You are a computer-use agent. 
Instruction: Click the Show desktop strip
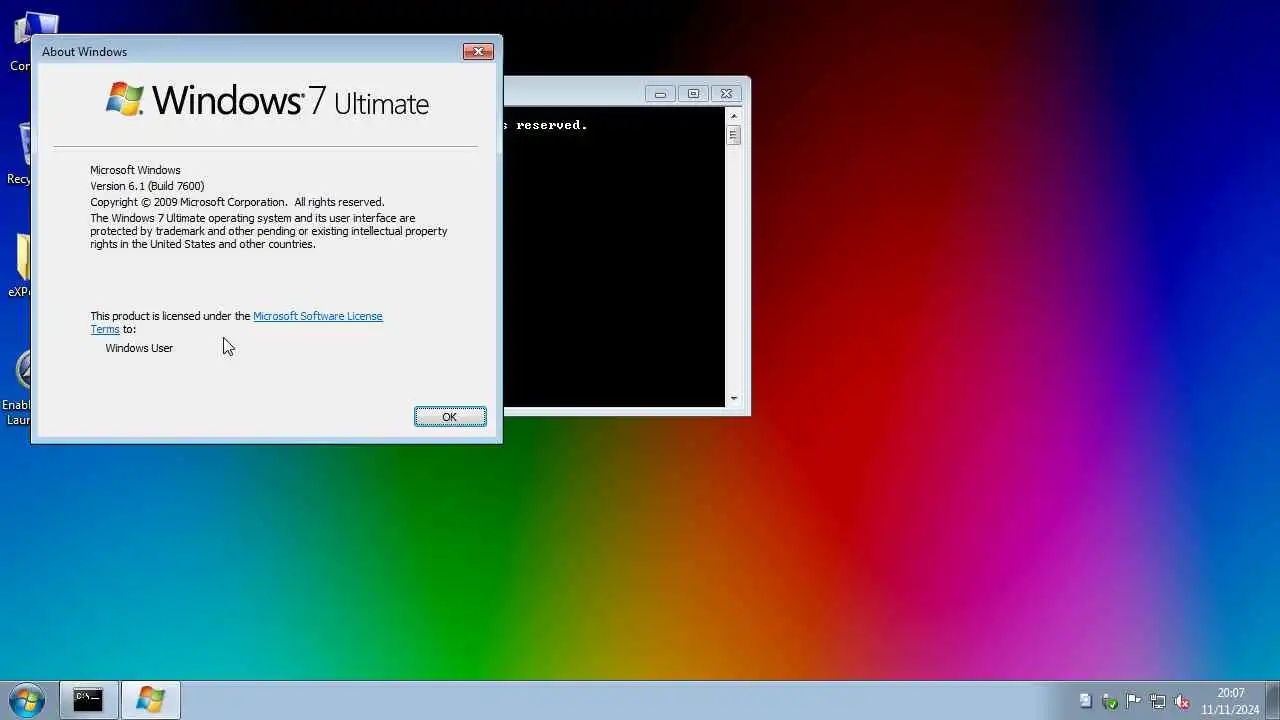(x=1273, y=700)
